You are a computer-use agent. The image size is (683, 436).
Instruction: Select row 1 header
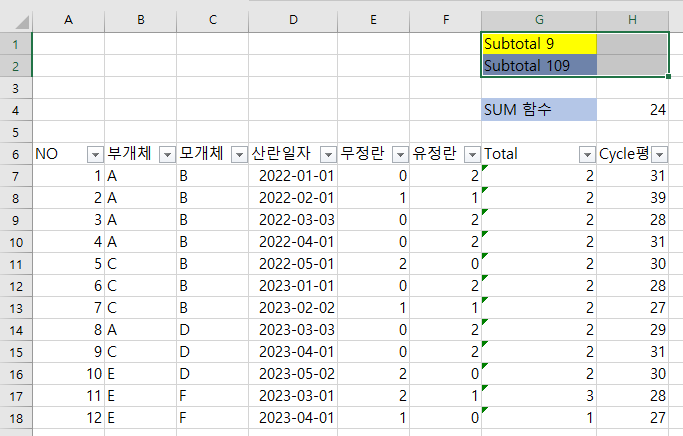(x=16, y=44)
